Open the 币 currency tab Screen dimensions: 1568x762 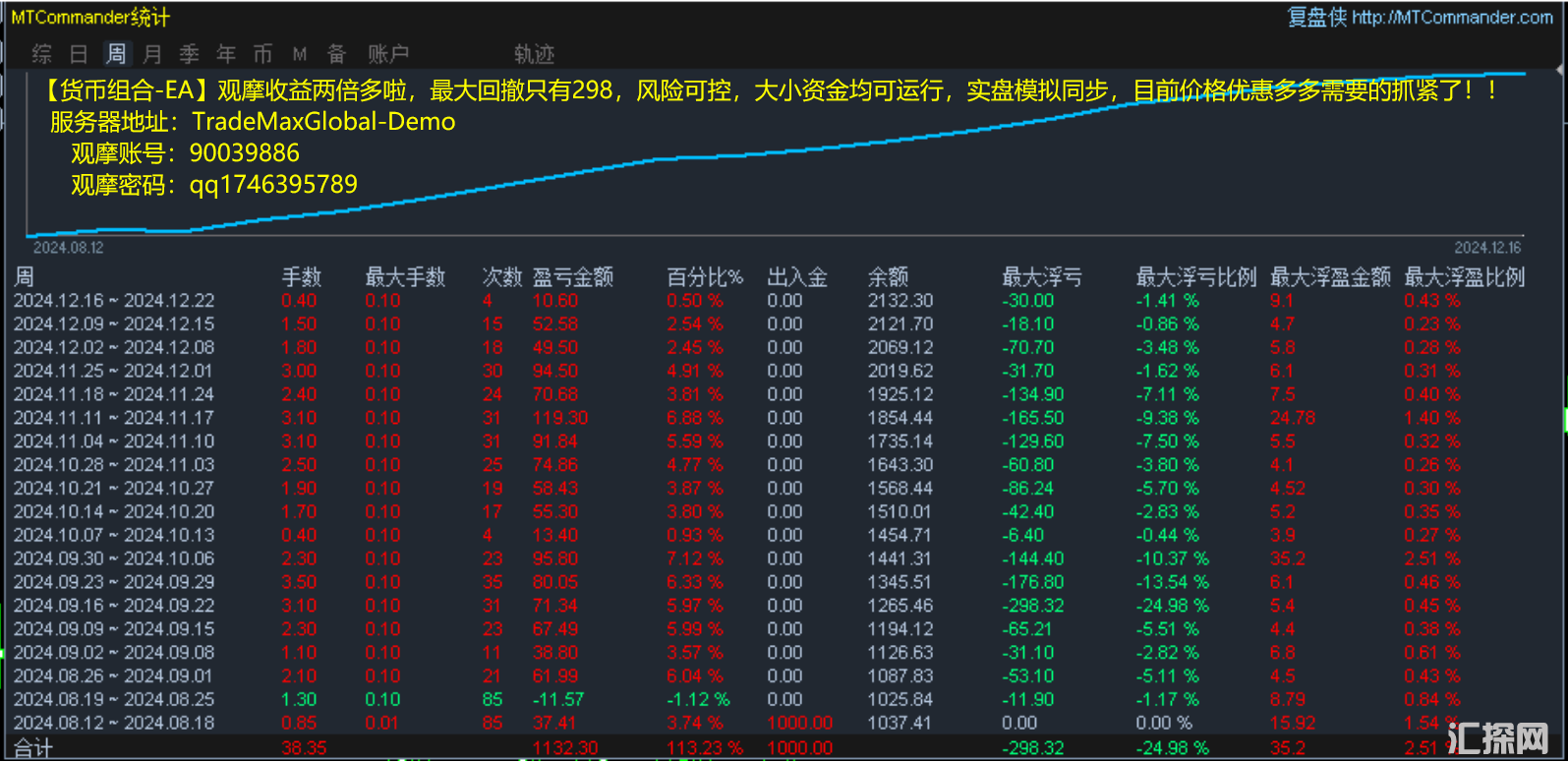point(262,54)
